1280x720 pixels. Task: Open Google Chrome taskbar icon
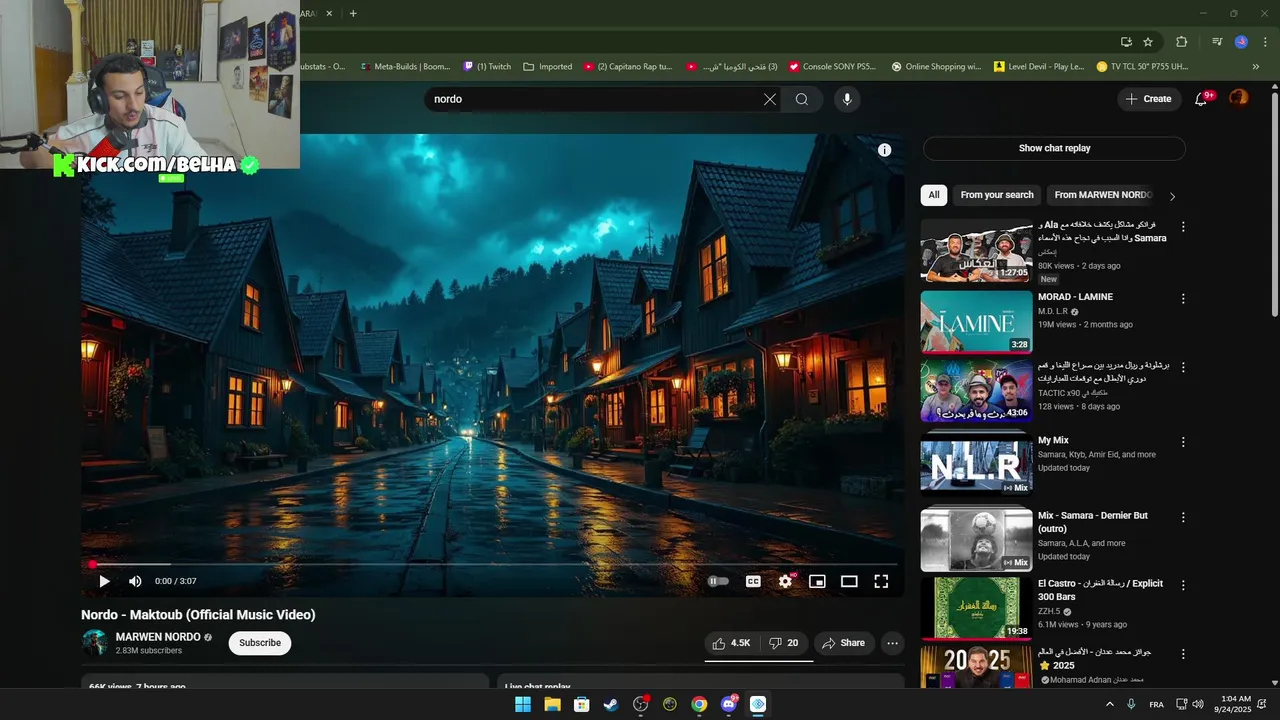click(x=699, y=704)
